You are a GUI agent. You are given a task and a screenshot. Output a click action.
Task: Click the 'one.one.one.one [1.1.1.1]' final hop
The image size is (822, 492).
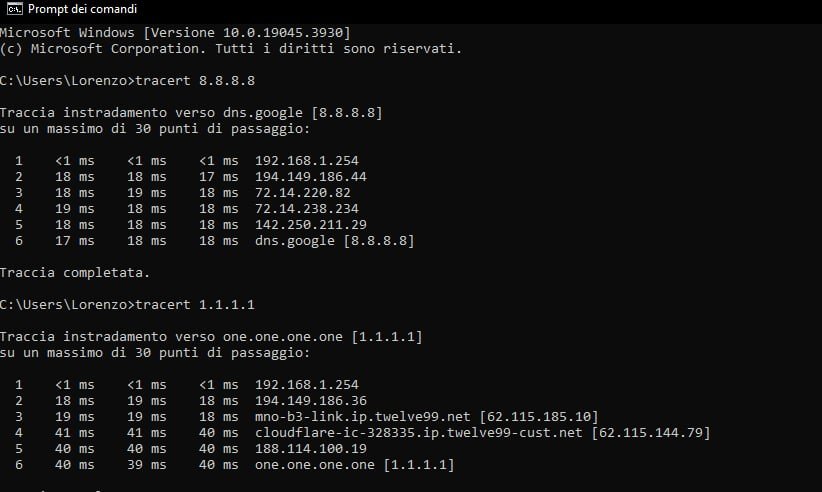[x=354, y=465]
